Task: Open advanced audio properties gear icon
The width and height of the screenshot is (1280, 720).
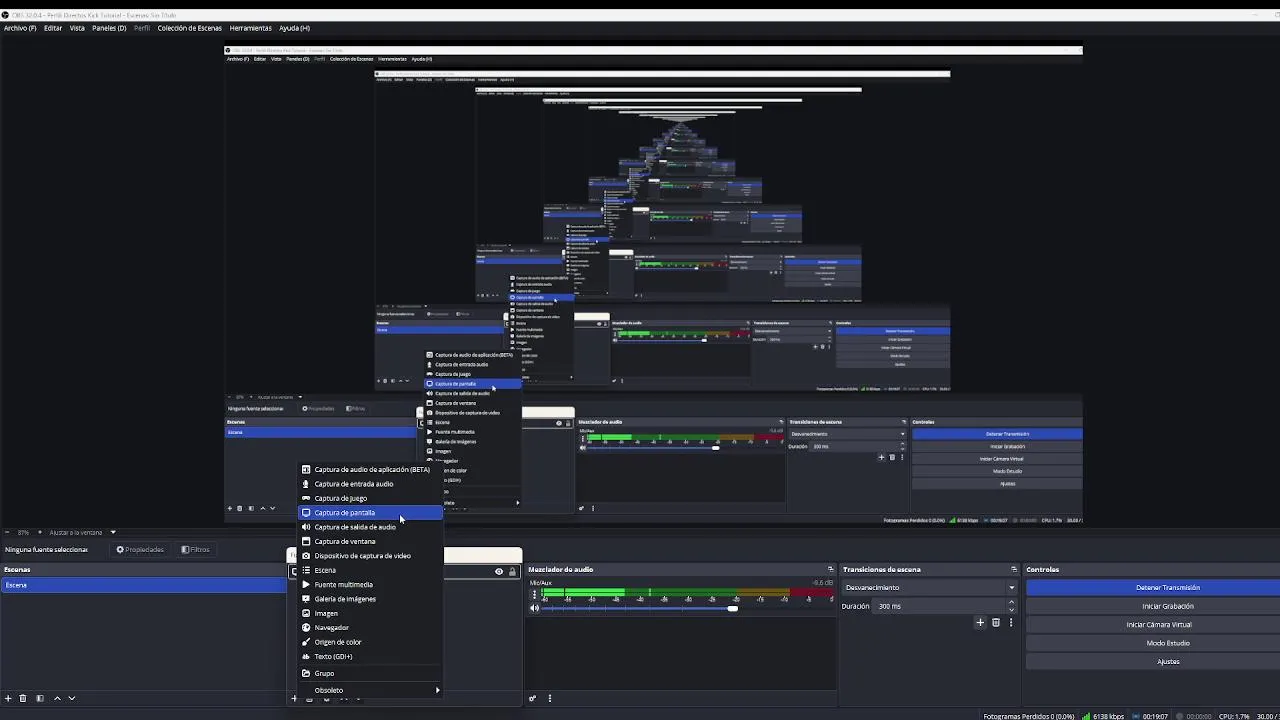Action: pyautogui.click(x=532, y=698)
